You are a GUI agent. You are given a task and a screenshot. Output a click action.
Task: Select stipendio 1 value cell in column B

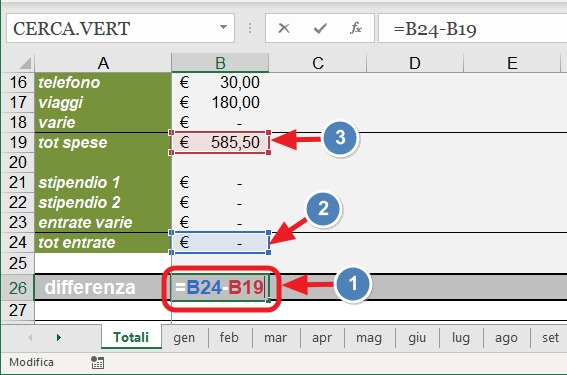(220, 183)
